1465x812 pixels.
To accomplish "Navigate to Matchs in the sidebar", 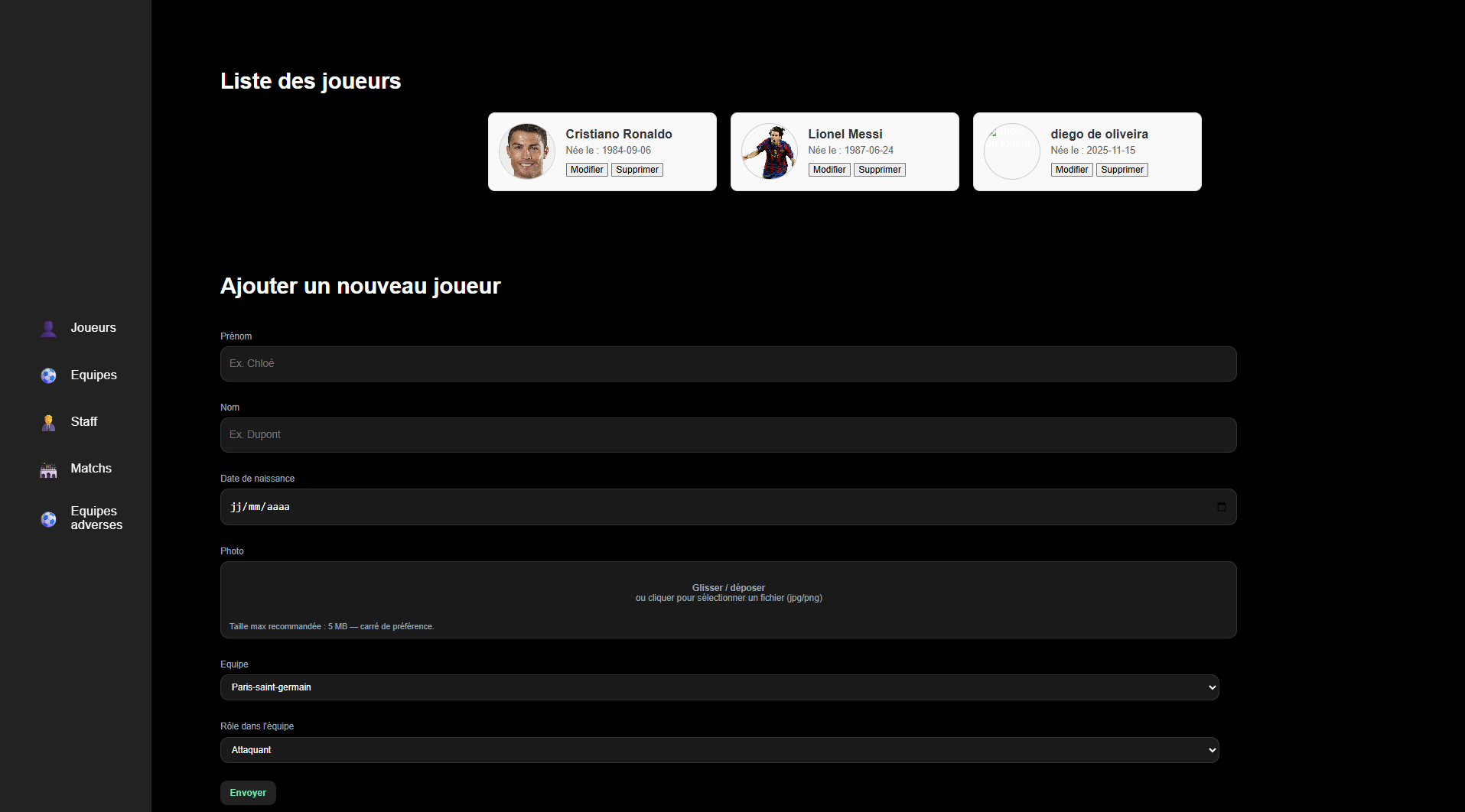I will (x=90, y=469).
